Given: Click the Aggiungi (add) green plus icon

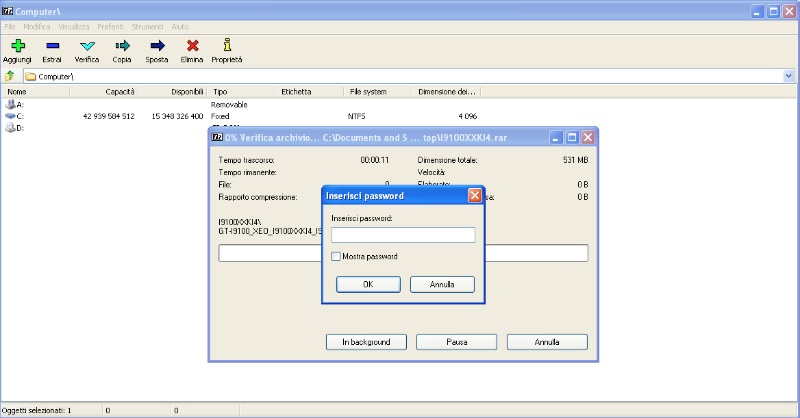Looking at the screenshot, I should pos(17,46).
